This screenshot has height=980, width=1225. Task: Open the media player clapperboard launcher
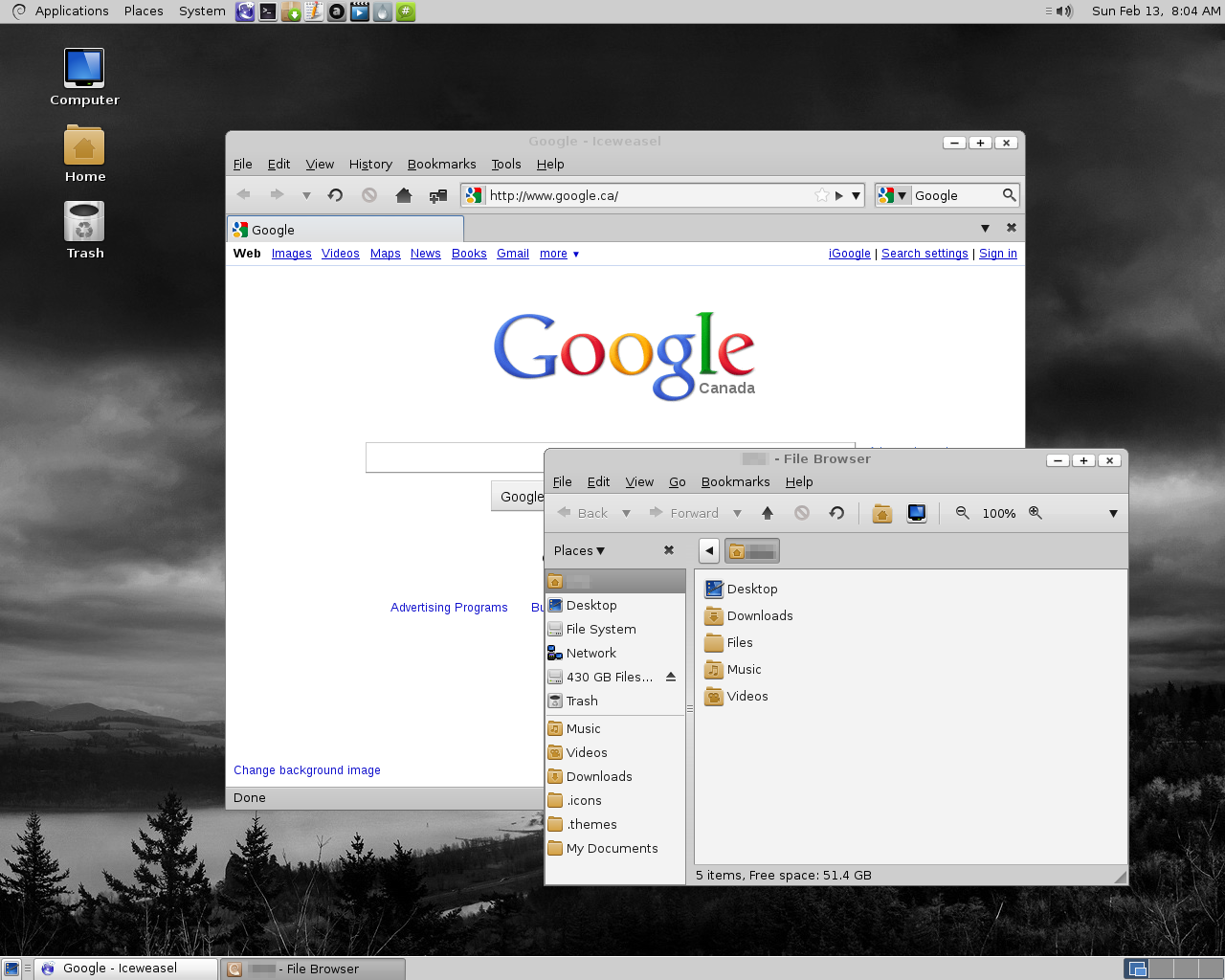coord(360,11)
